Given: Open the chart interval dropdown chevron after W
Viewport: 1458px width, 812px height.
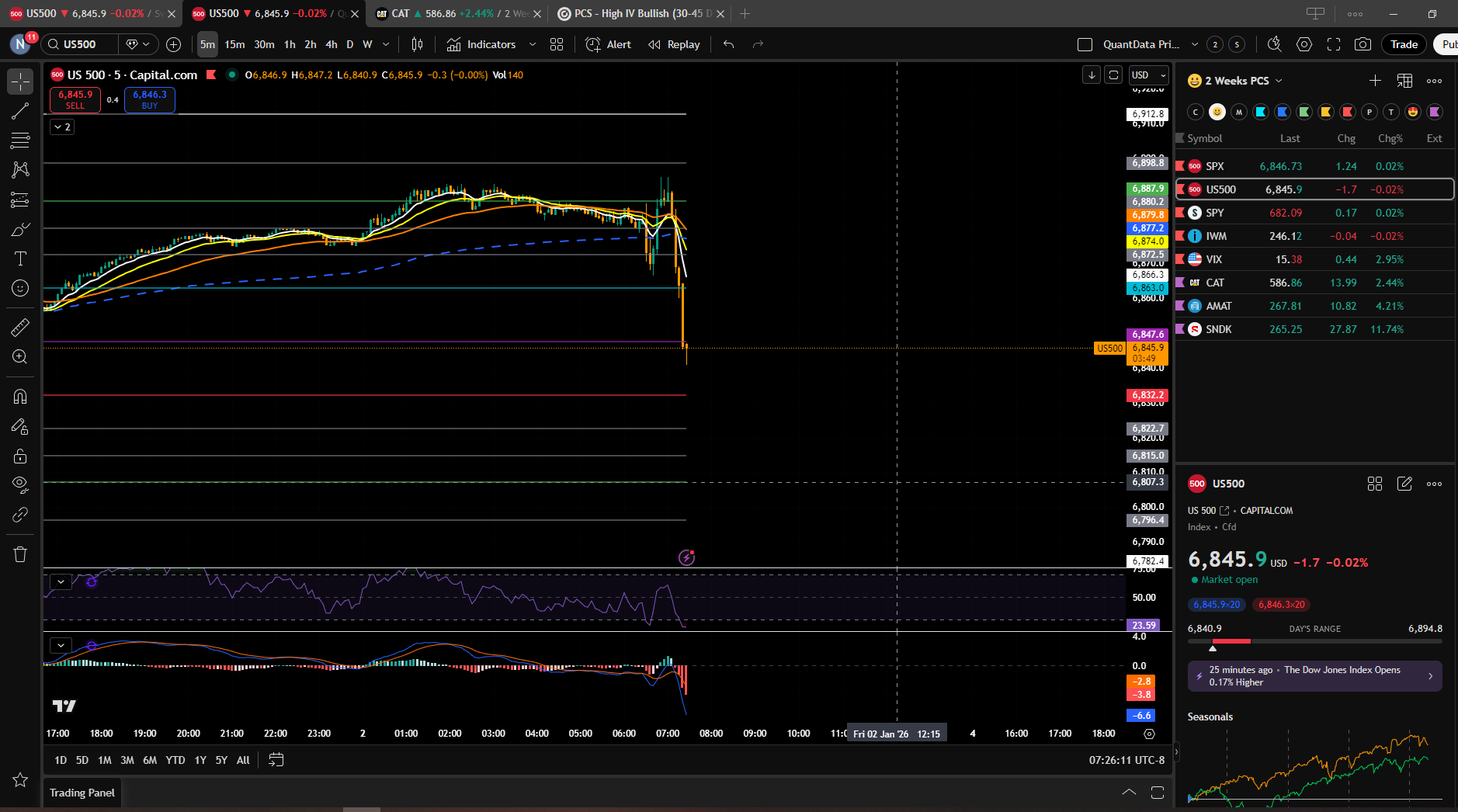Looking at the screenshot, I should pos(386,44).
